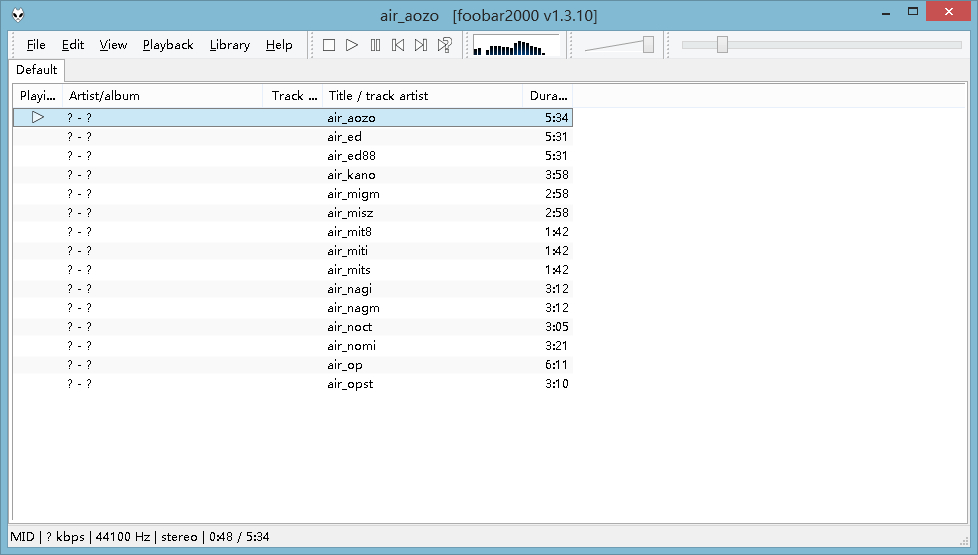Click the volume slider handle
Screen dimensions: 978x555
(x=648, y=44)
